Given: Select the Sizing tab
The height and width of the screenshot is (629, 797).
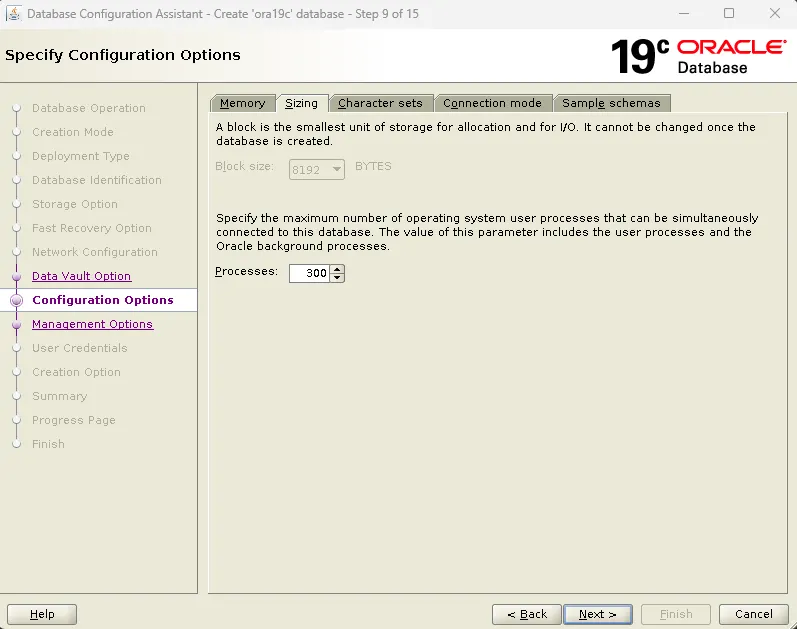Looking at the screenshot, I should pos(301,103).
